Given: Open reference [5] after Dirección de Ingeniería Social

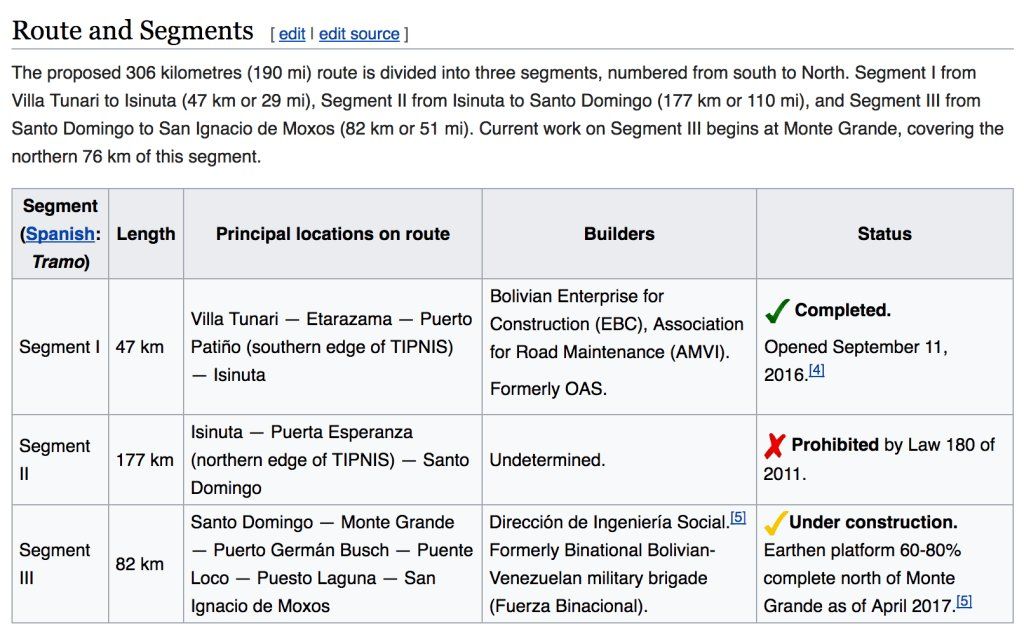Looking at the screenshot, I should click(738, 518).
